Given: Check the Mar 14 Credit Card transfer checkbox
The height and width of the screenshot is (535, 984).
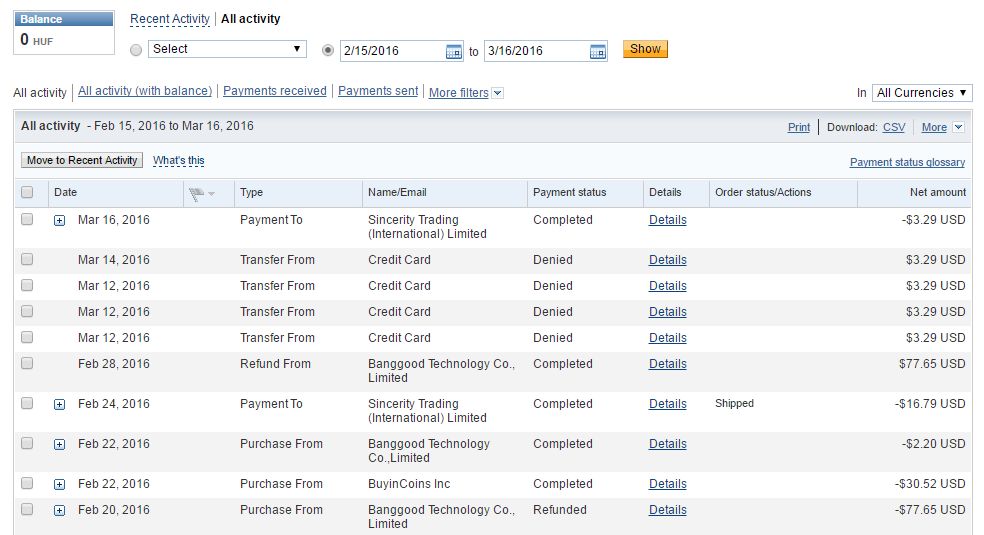Looking at the screenshot, I should pos(27,260).
